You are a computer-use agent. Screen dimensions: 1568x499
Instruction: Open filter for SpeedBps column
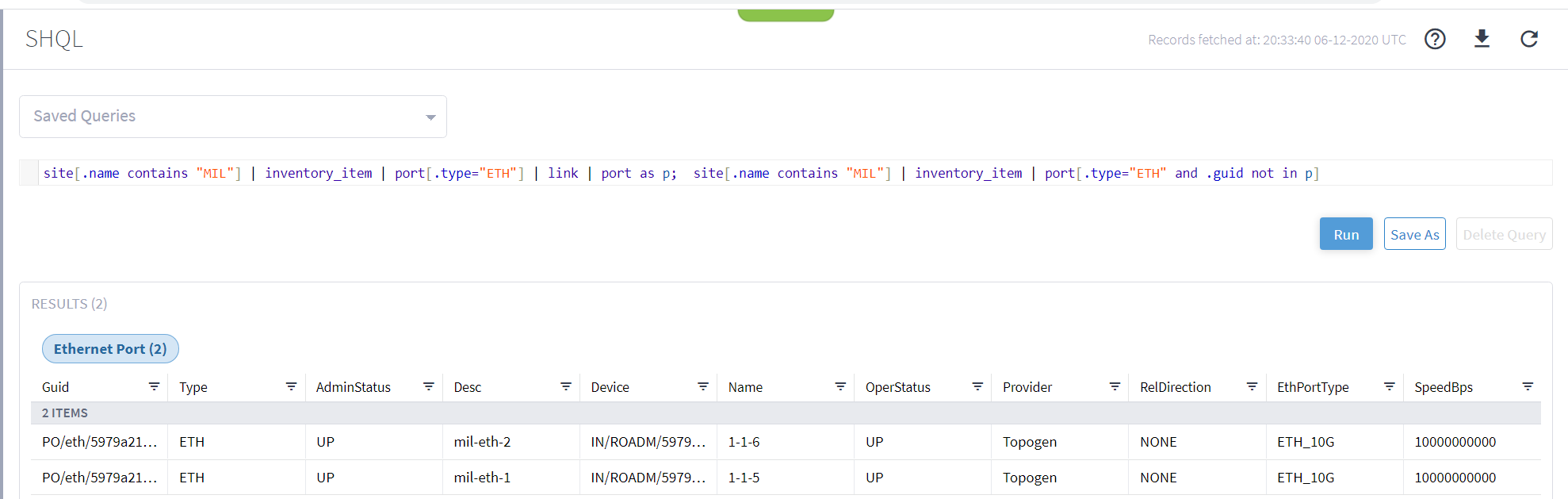[1528, 386]
